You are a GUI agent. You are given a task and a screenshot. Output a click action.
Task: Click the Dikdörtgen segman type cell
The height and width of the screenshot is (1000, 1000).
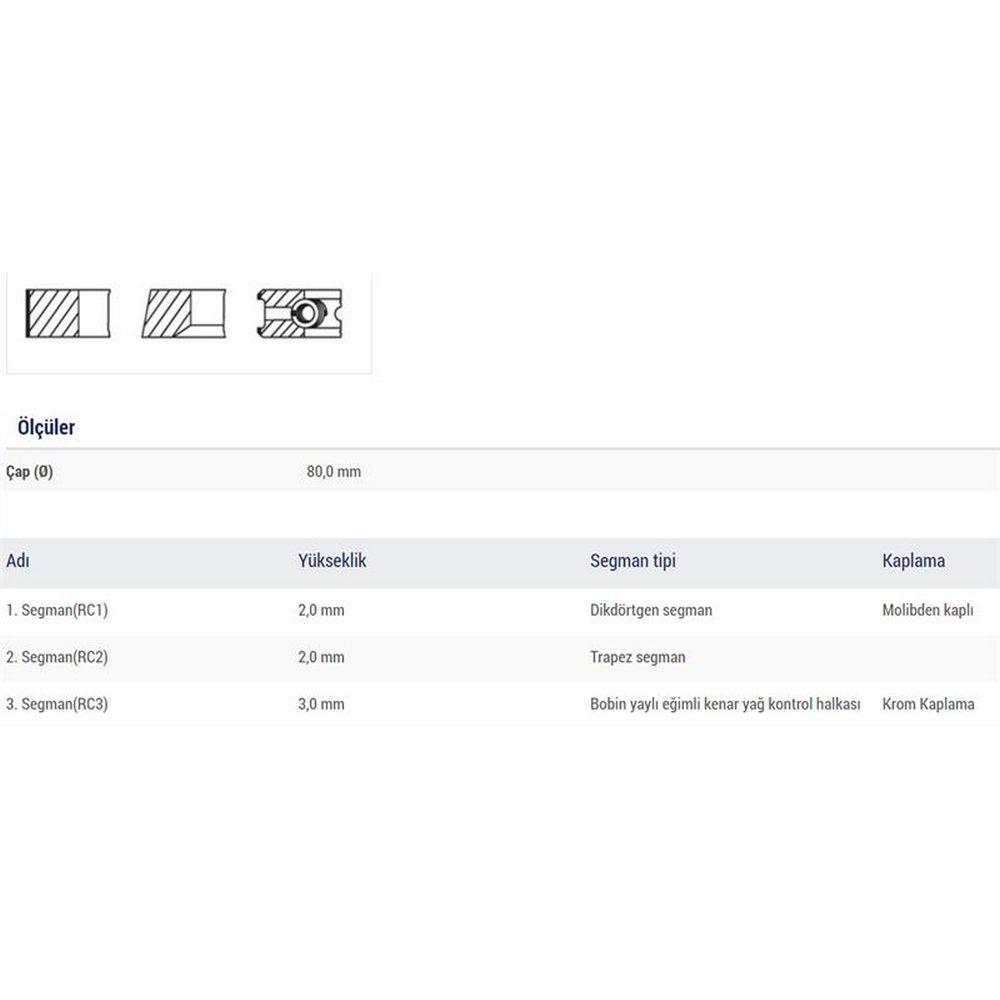pyautogui.click(x=651, y=610)
